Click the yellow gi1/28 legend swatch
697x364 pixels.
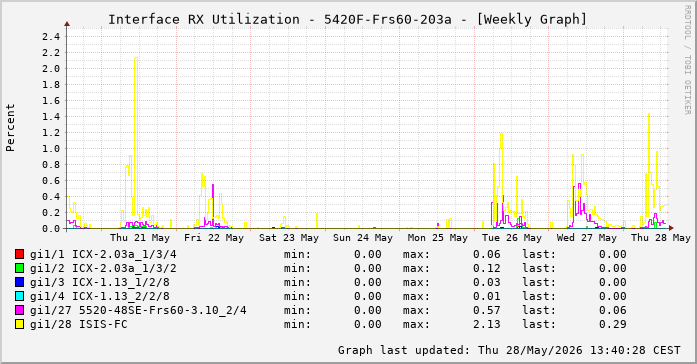tap(19, 324)
